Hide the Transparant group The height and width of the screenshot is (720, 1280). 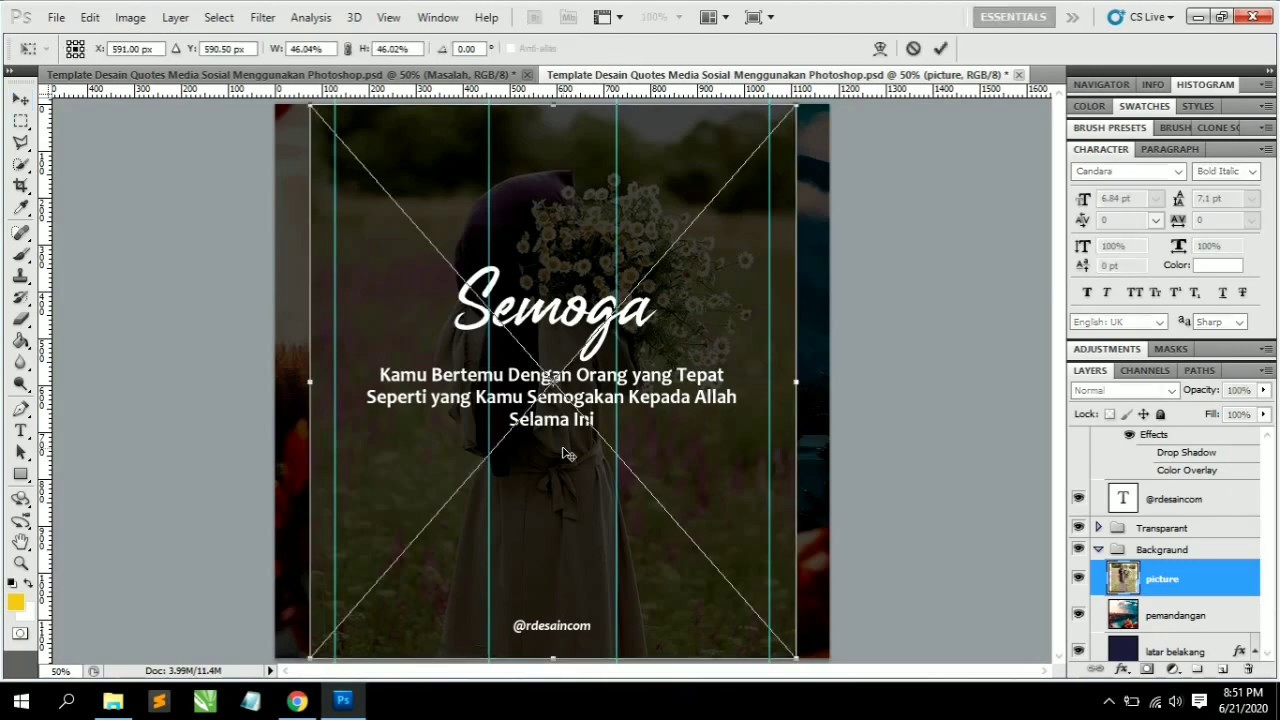[1078, 527]
